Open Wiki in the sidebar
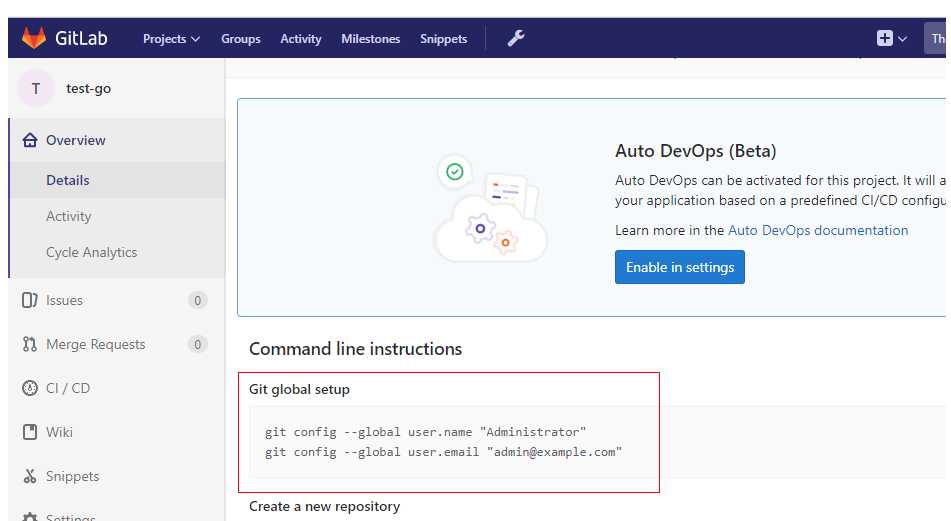The height and width of the screenshot is (521, 951). (59, 432)
